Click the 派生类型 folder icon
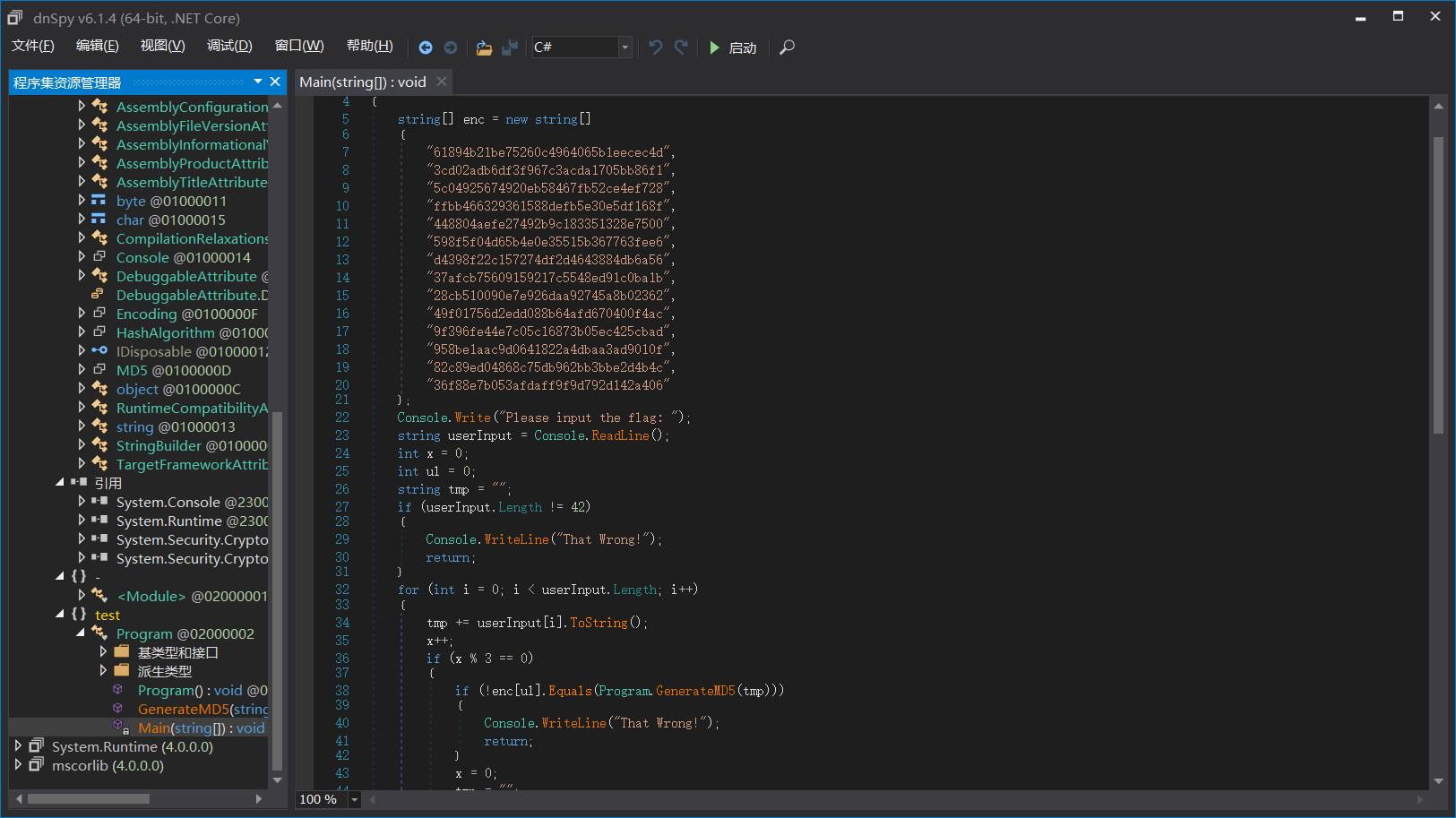 (122, 670)
